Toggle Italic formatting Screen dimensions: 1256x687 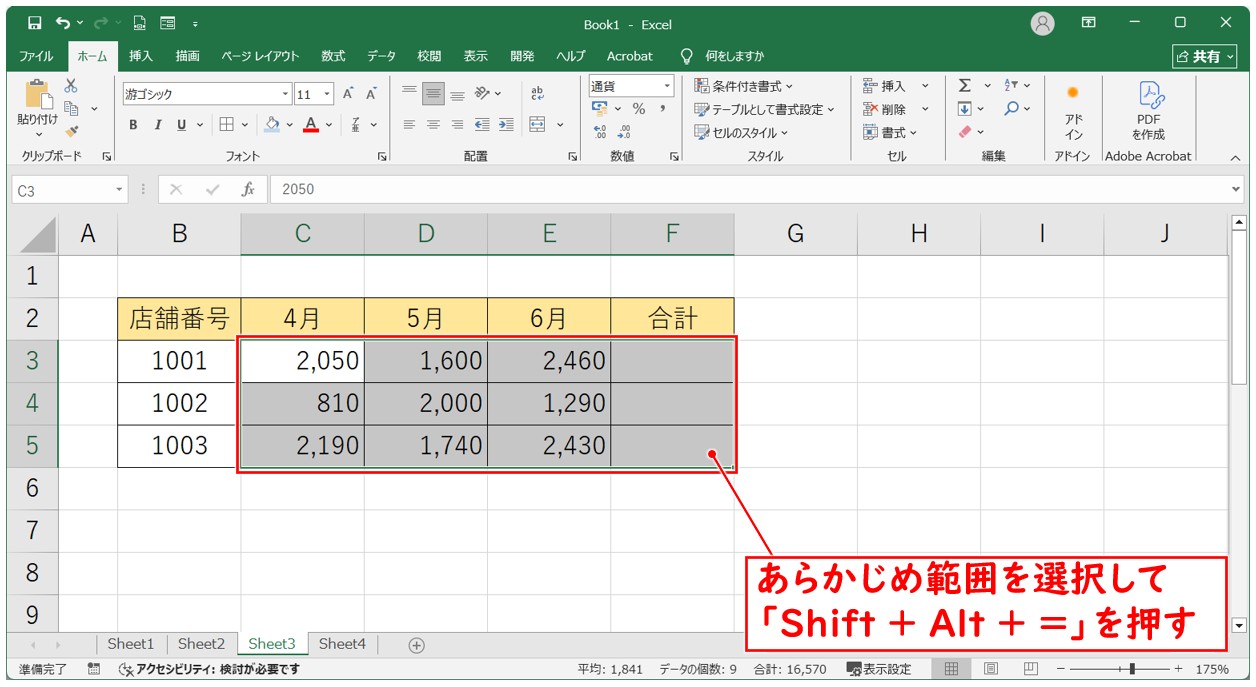click(157, 125)
